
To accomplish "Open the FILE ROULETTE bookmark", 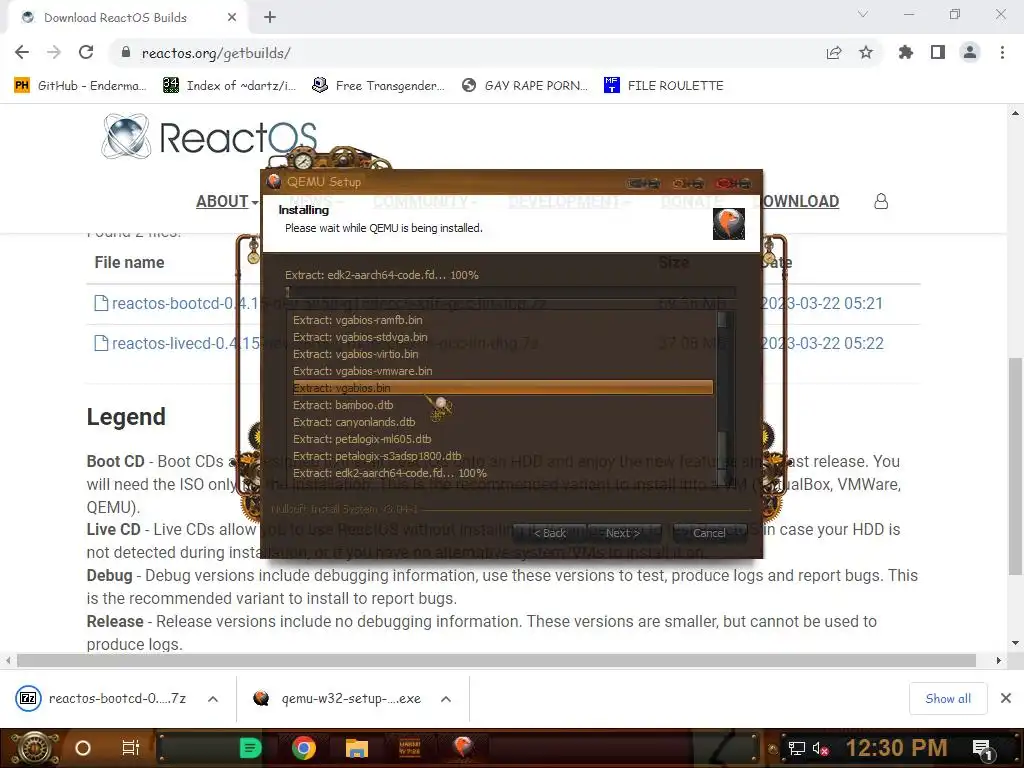I will [x=664, y=86].
